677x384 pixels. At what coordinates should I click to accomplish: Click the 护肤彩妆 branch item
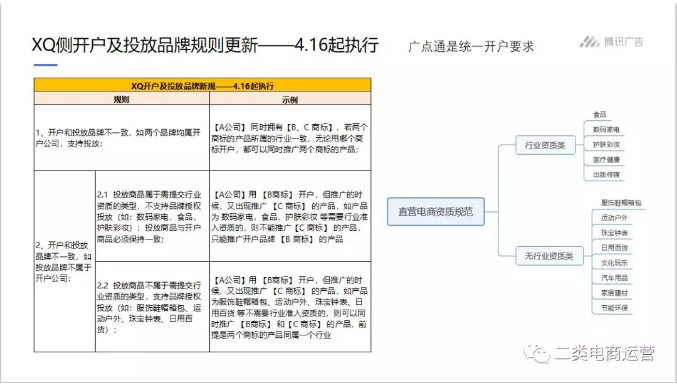click(x=606, y=145)
